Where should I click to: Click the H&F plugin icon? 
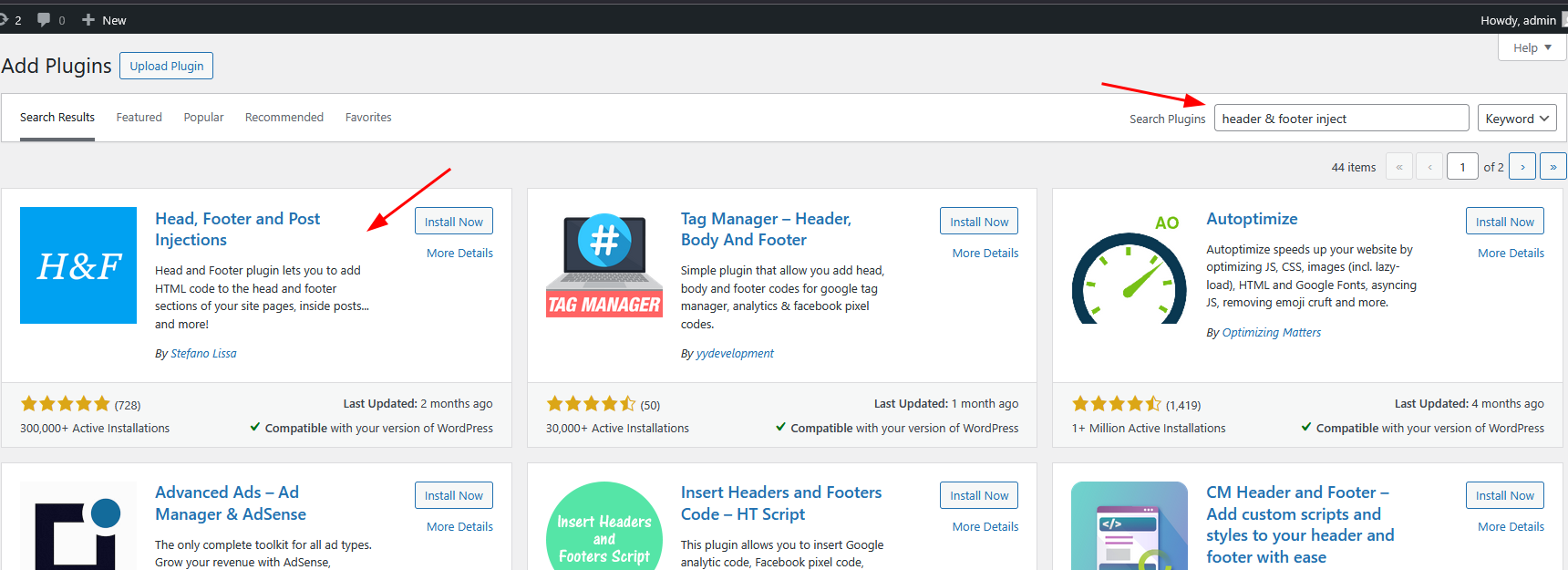(x=78, y=265)
